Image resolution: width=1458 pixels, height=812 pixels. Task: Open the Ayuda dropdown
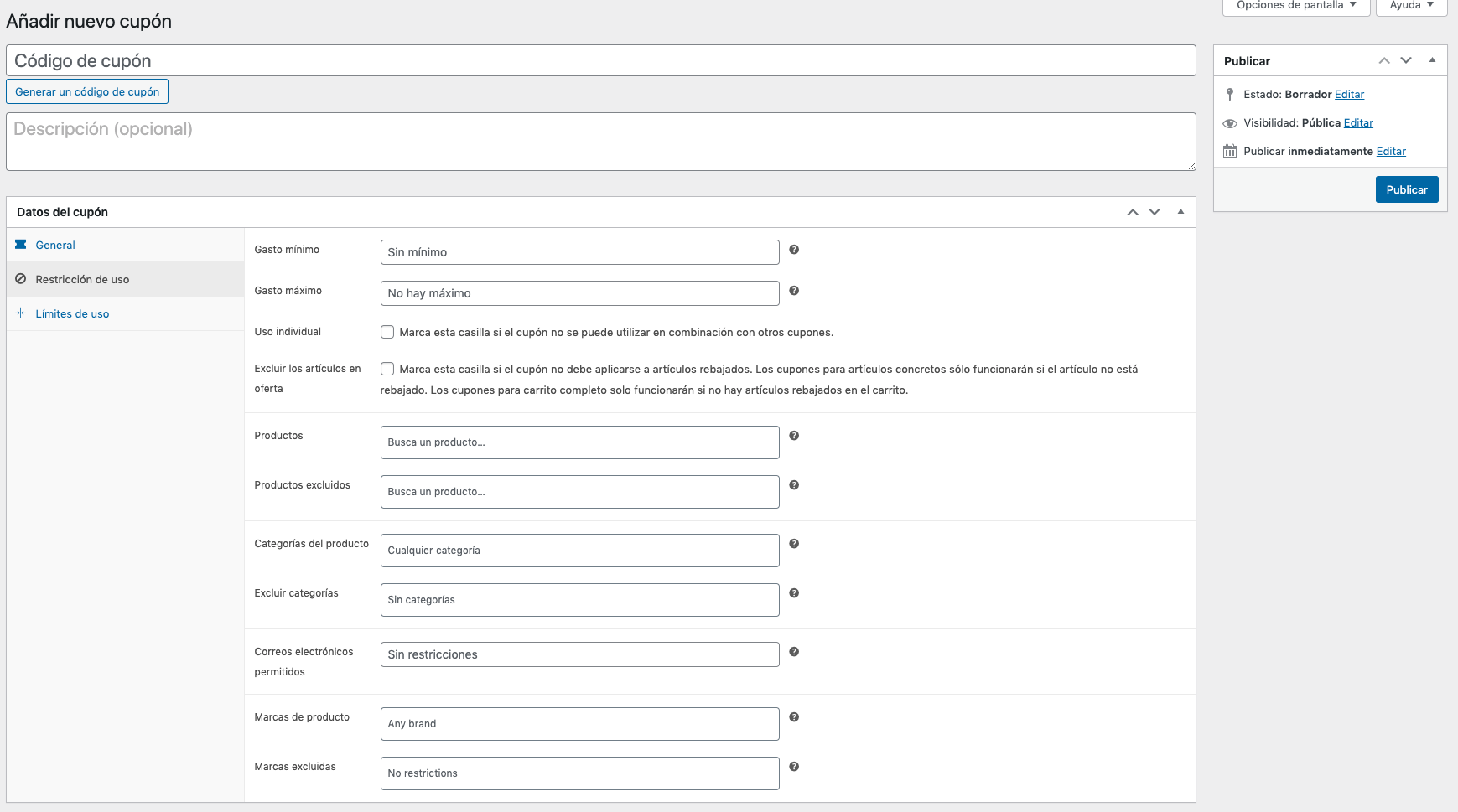(1412, 6)
